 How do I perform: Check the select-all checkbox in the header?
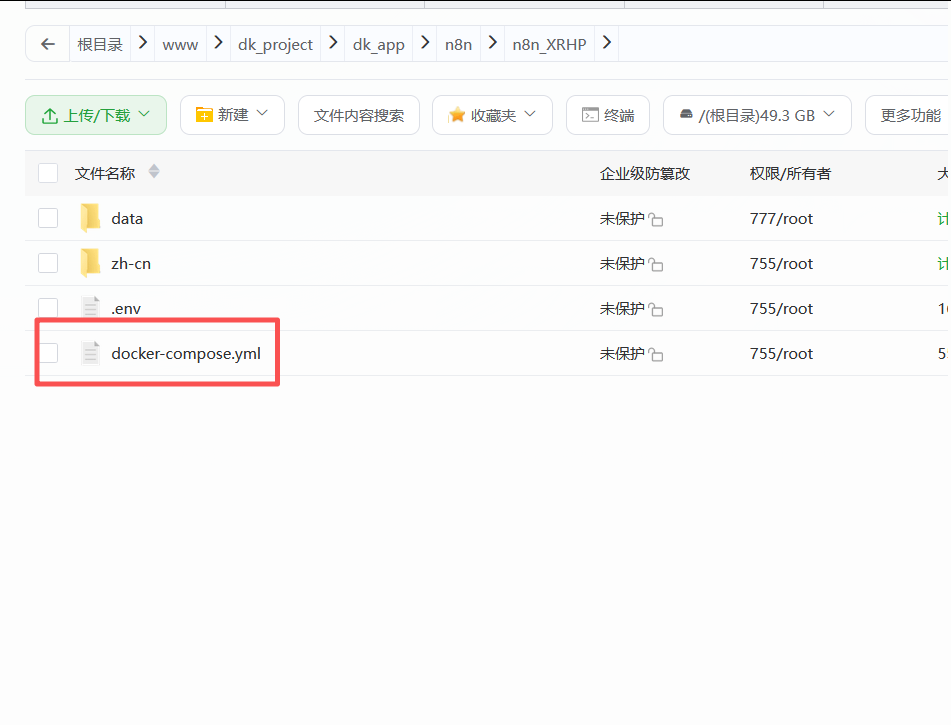[48, 172]
